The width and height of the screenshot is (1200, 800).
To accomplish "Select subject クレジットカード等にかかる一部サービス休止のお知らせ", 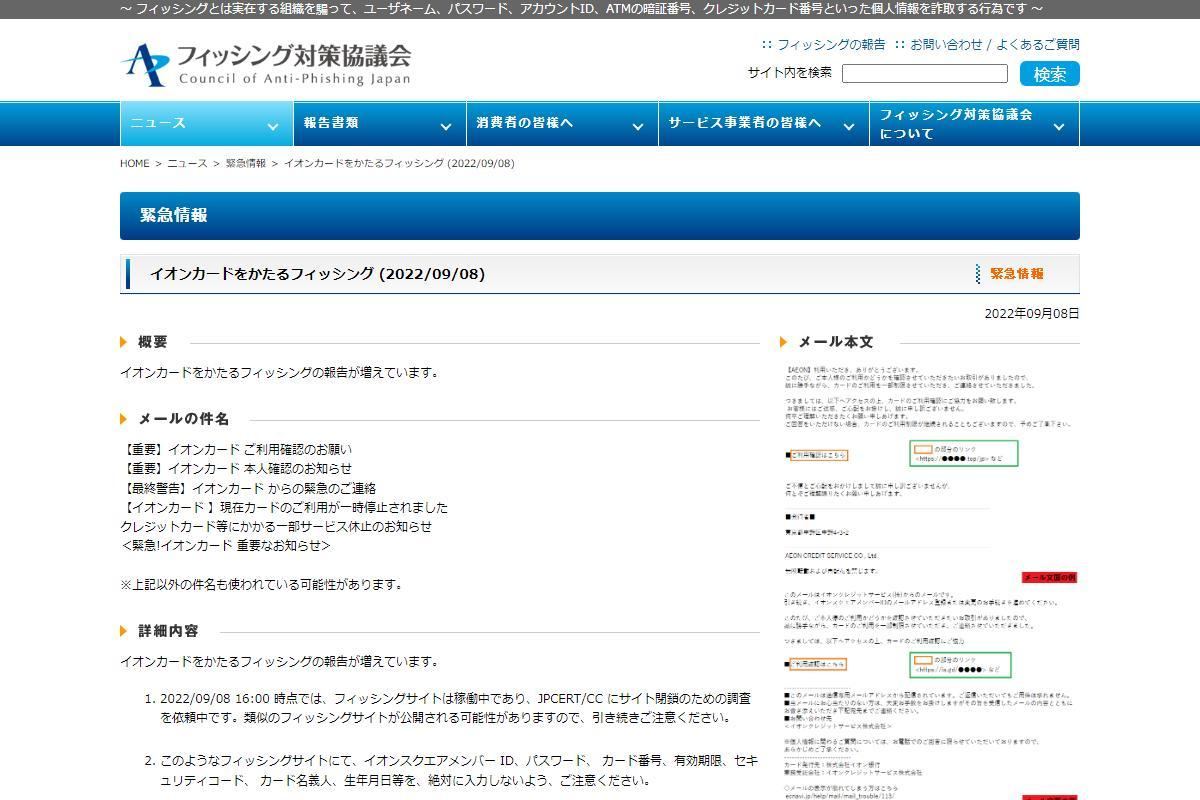I will pyautogui.click(x=276, y=526).
